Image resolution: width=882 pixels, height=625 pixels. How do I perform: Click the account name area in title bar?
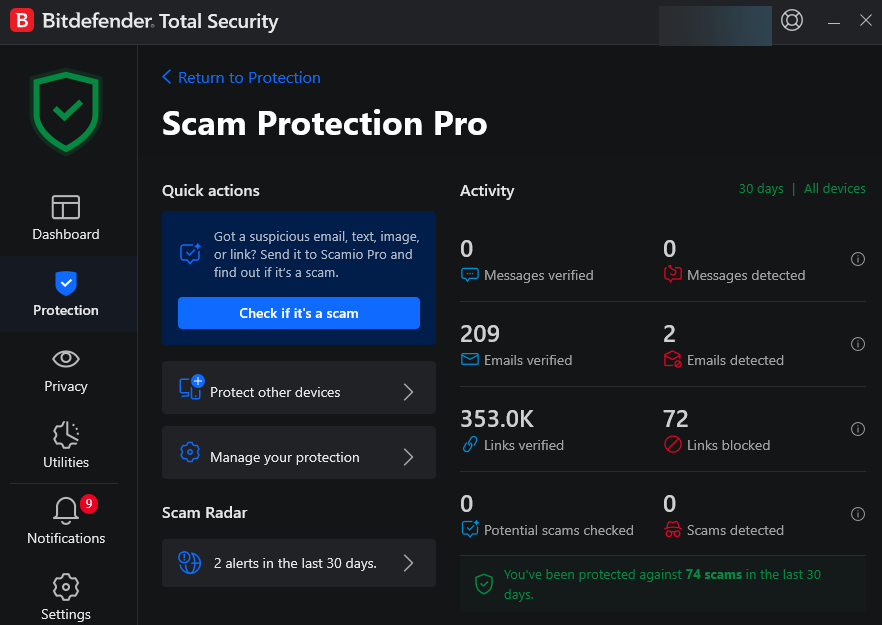715,26
